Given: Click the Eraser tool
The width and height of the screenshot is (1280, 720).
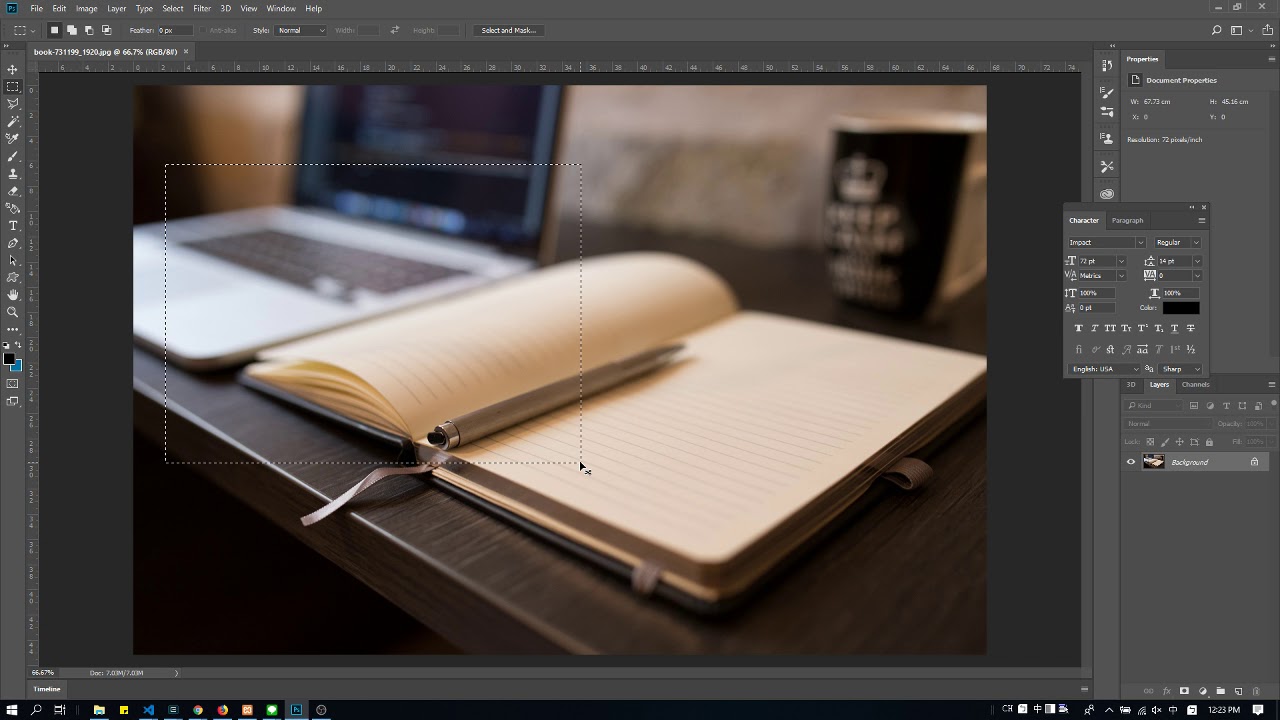Looking at the screenshot, I should [13, 191].
